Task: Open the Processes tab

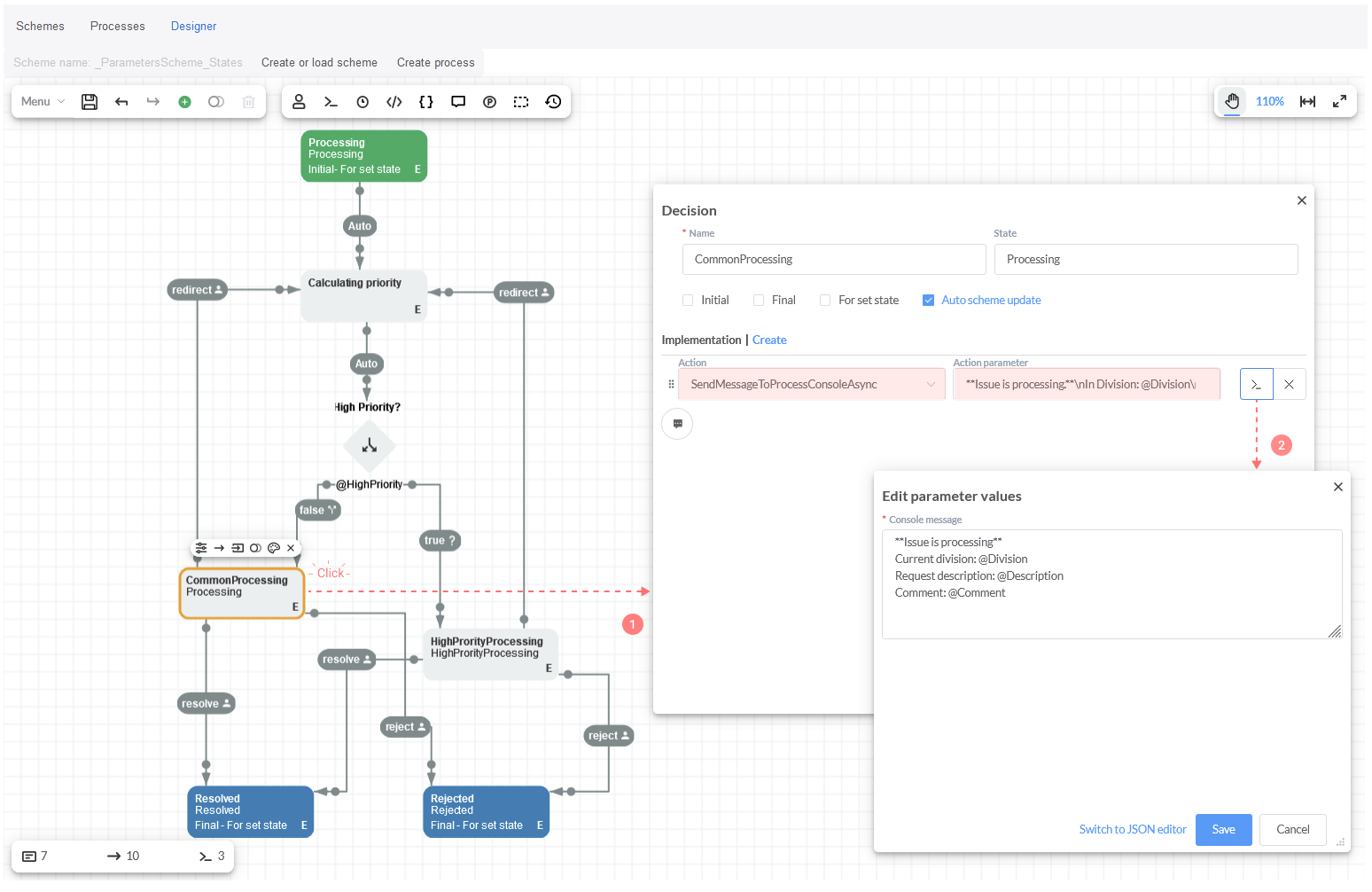Action: [118, 27]
